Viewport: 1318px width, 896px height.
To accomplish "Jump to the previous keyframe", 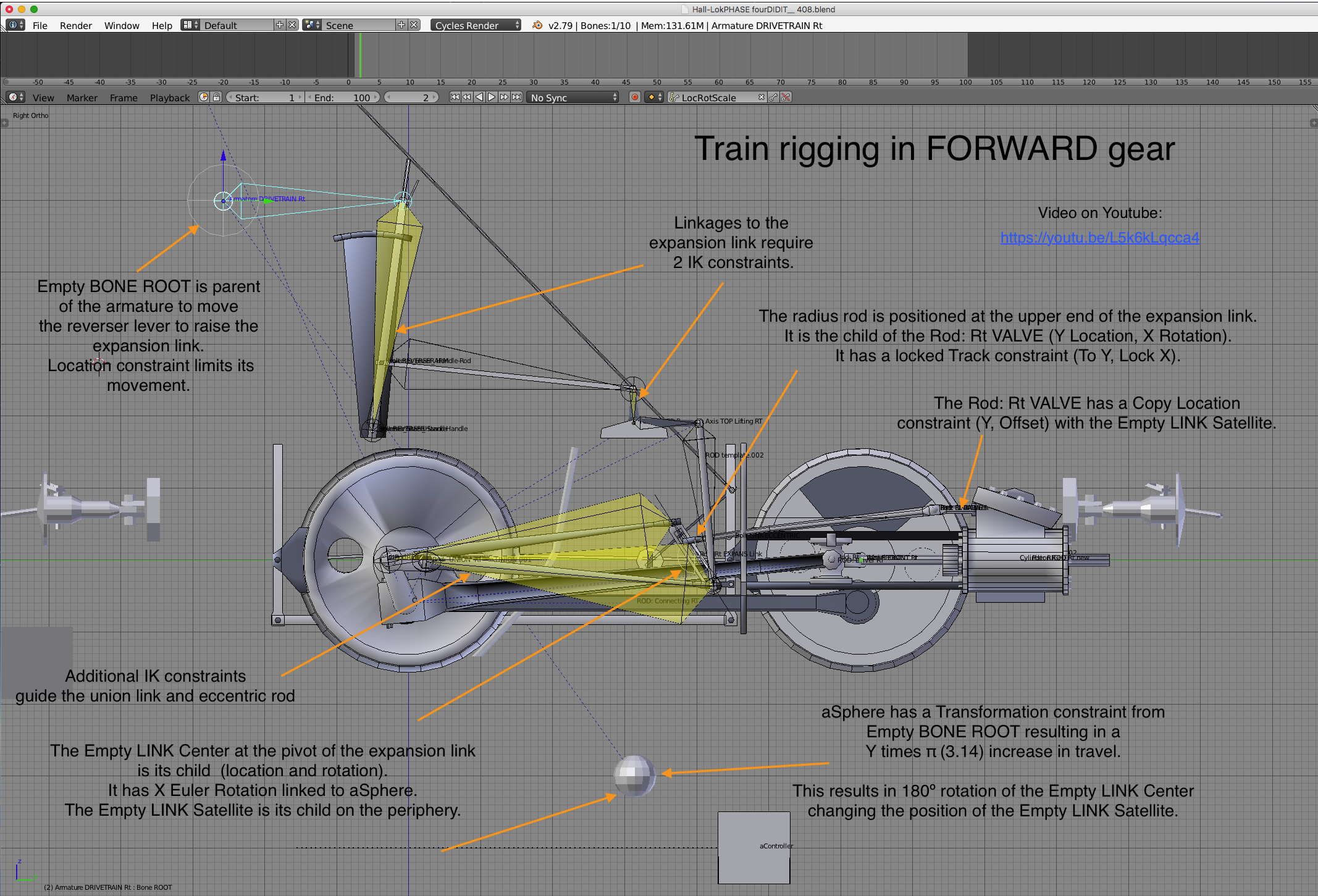I will click(x=467, y=97).
